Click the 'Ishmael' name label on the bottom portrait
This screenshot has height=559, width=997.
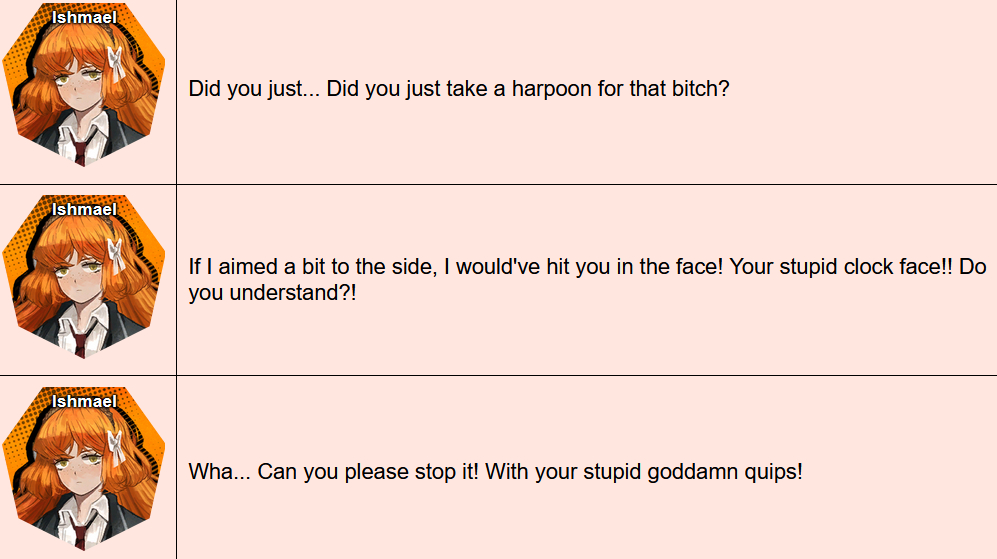tap(84, 401)
